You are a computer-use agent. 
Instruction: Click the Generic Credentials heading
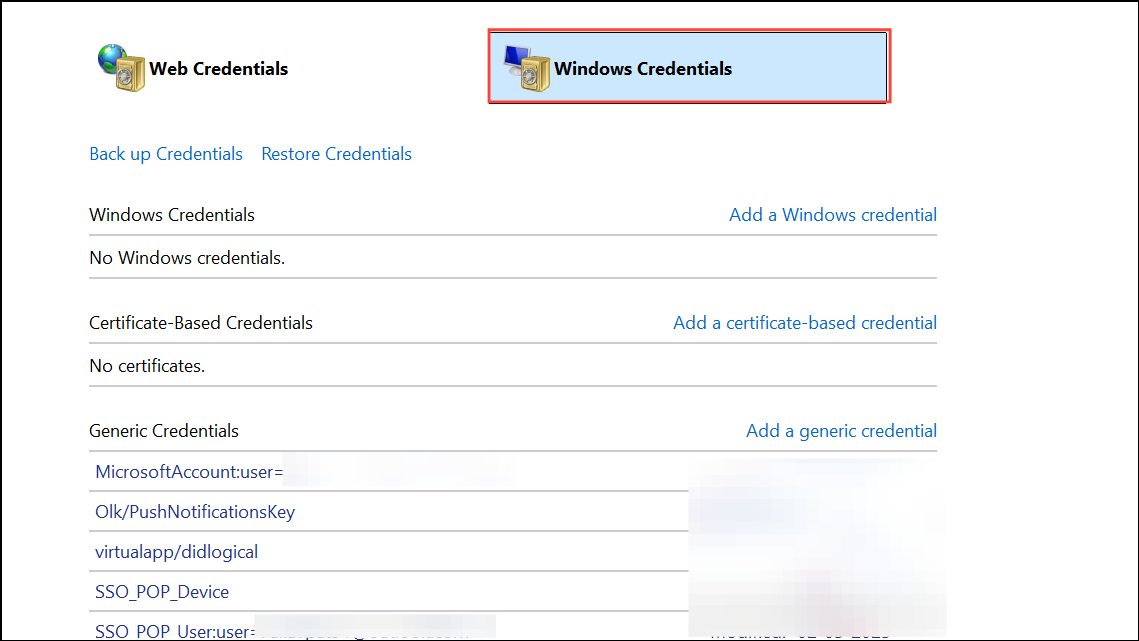(x=163, y=431)
